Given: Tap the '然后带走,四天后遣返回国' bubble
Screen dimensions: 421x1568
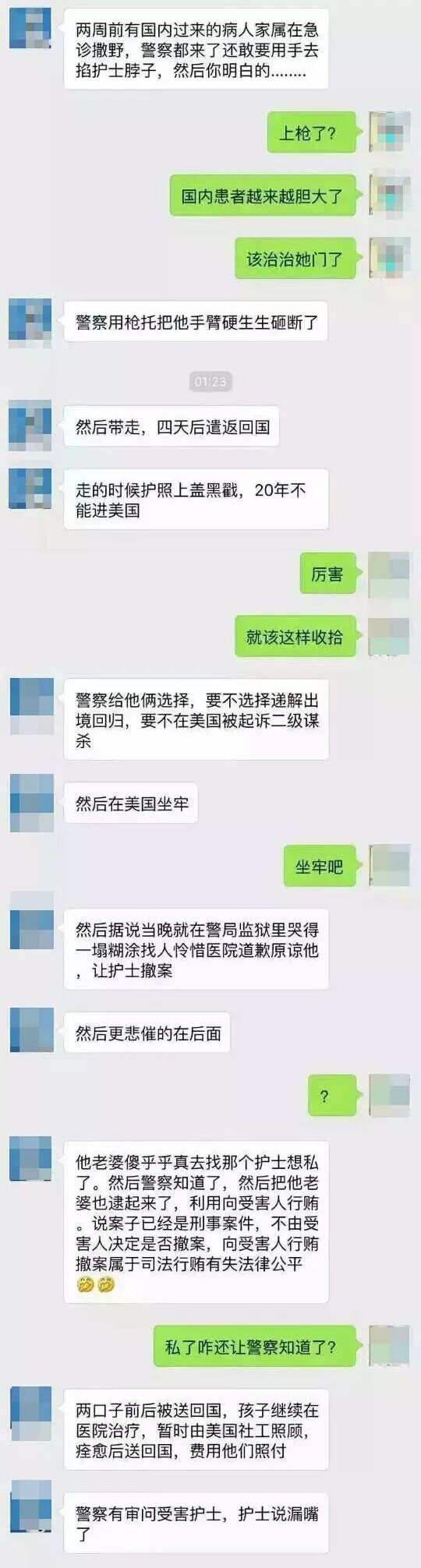Looking at the screenshot, I should 172,426.
